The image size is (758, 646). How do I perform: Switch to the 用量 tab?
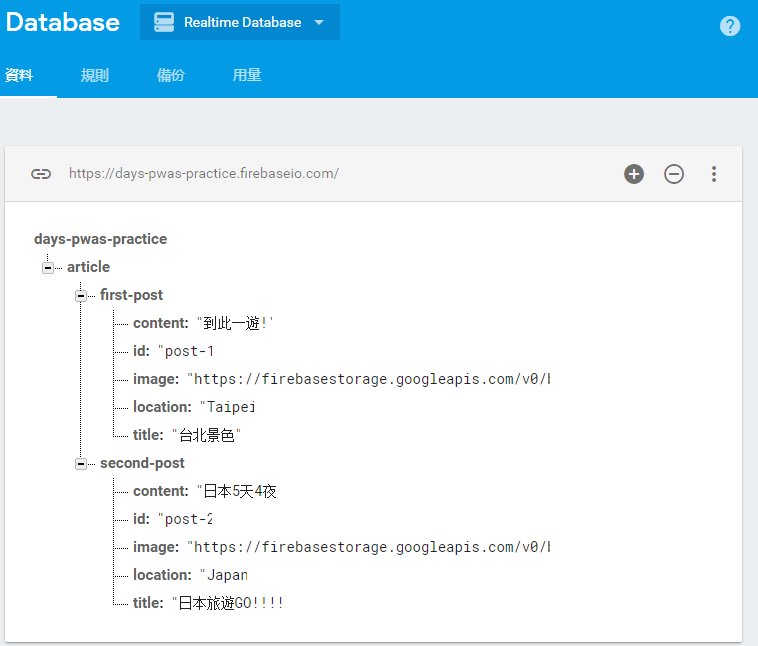pos(247,75)
